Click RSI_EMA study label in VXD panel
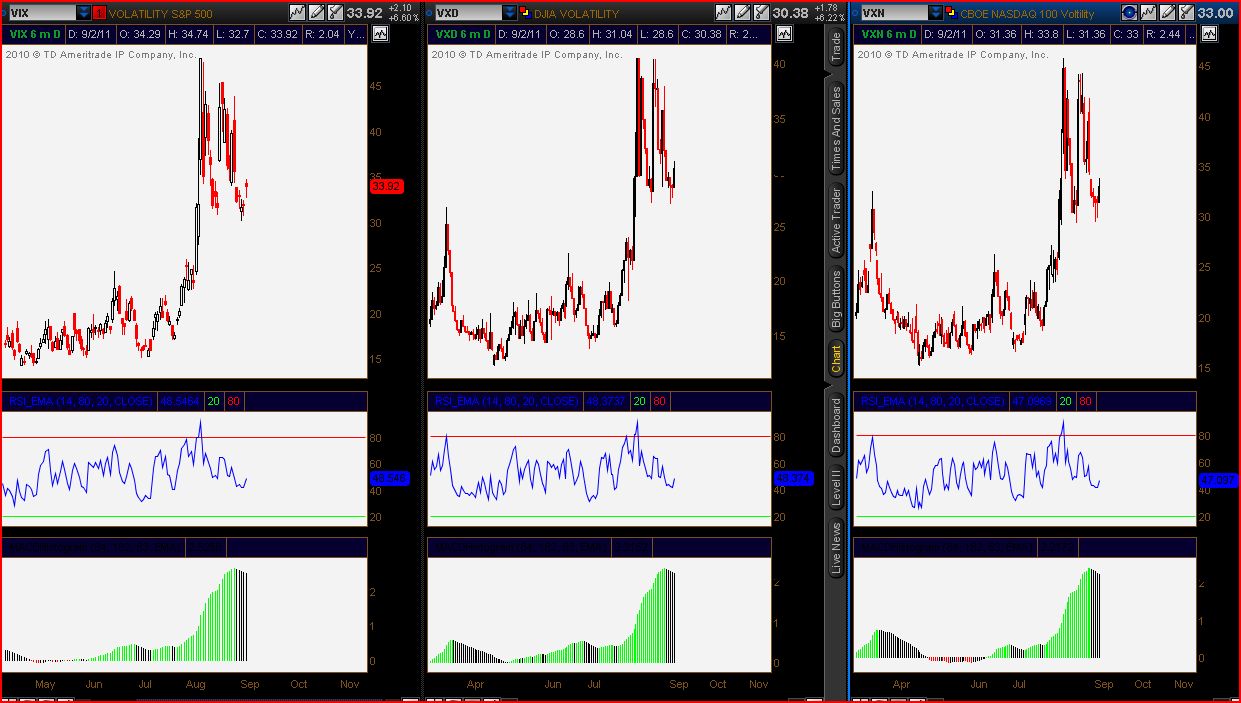Screen dimensions: 1241x703 coord(507,401)
